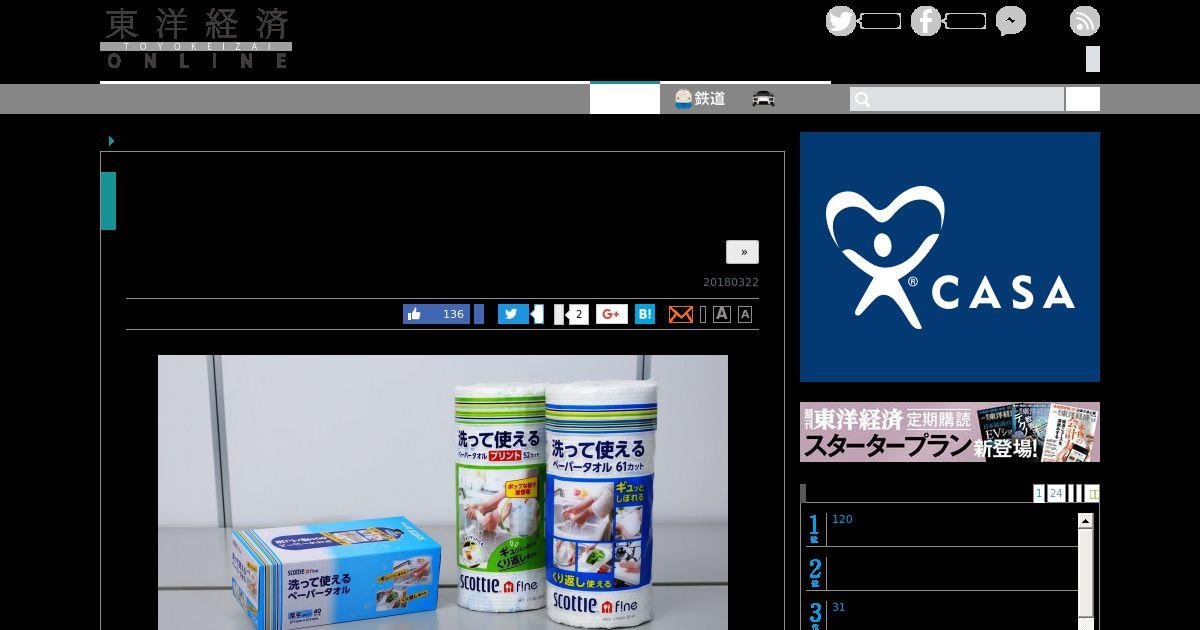Screen dimensions: 1200x630
Task: Email the article via orange envelope icon
Action: tap(681, 314)
